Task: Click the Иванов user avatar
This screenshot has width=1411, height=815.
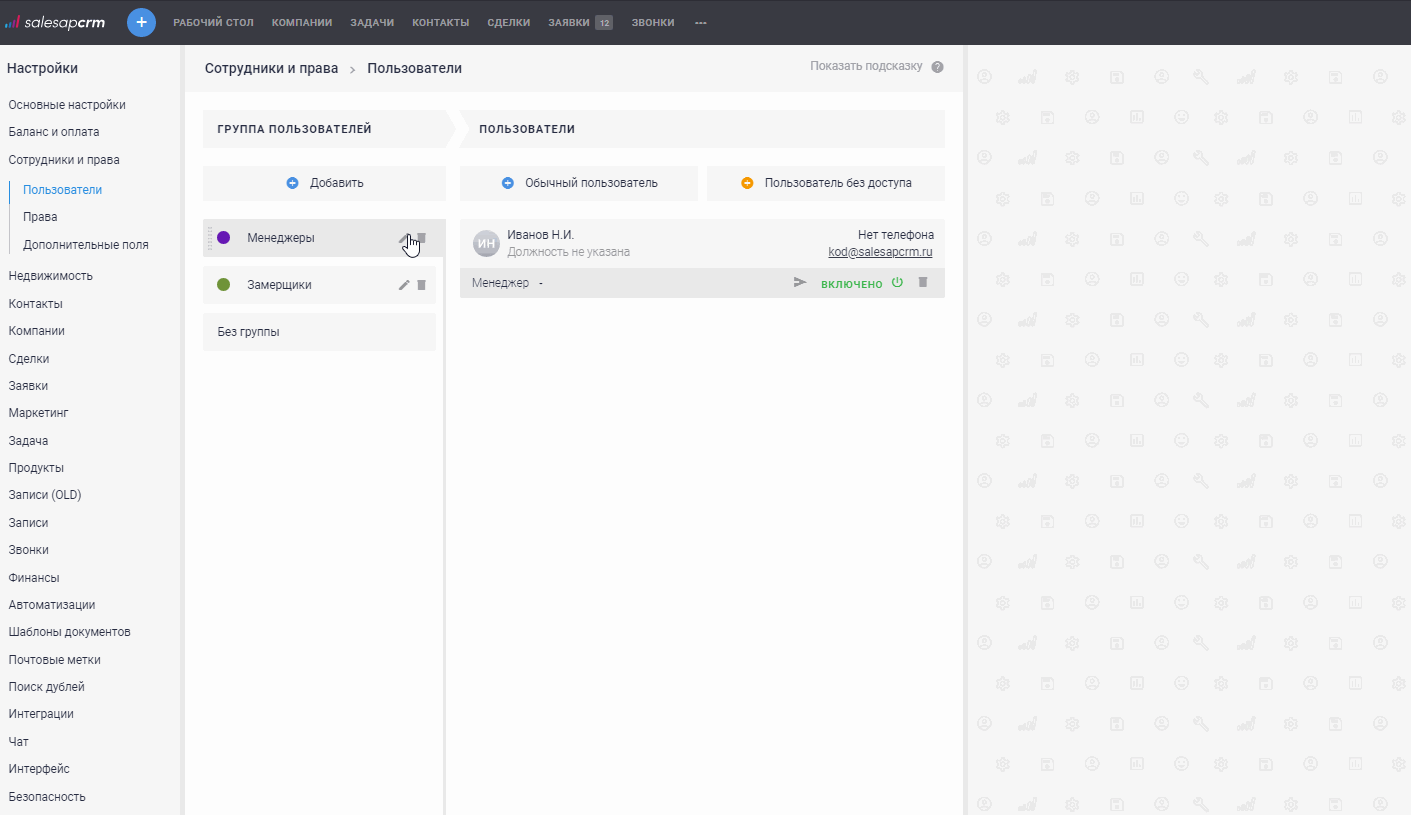Action: tap(486, 243)
